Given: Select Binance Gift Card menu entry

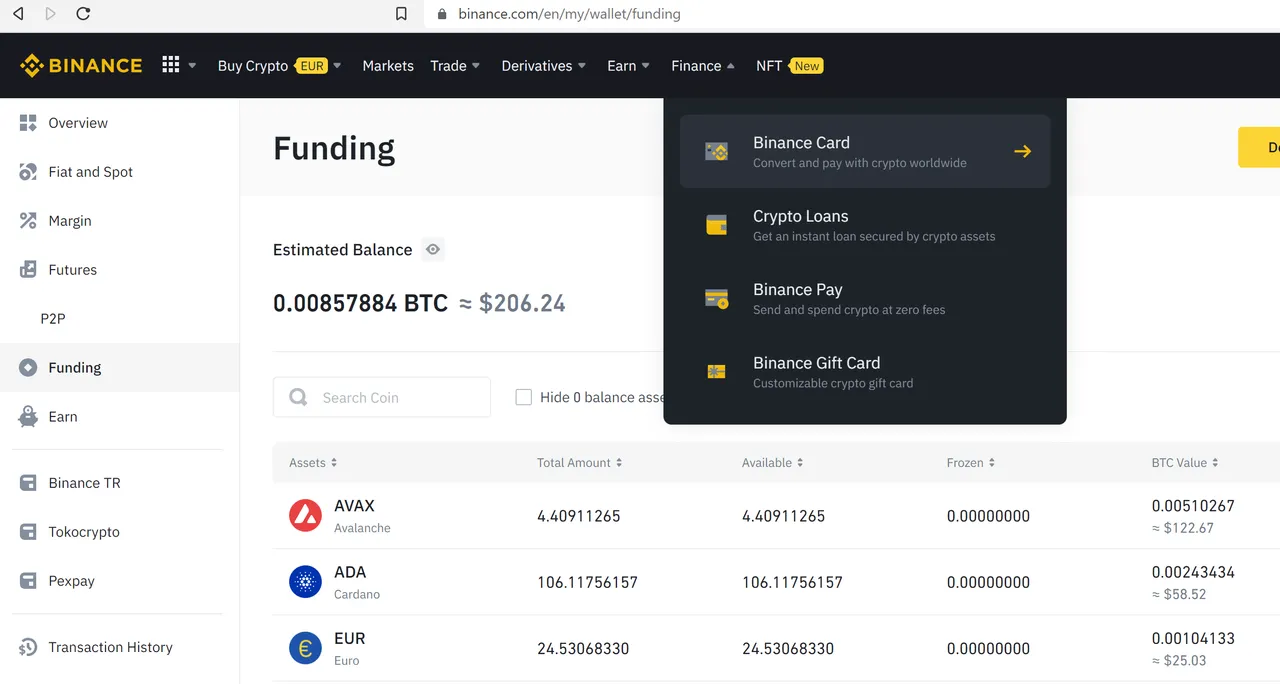Looking at the screenshot, I should point(865,372).
